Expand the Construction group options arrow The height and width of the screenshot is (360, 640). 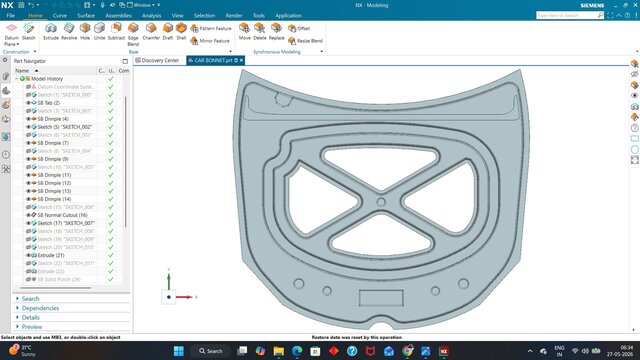(x=35, y=52)
